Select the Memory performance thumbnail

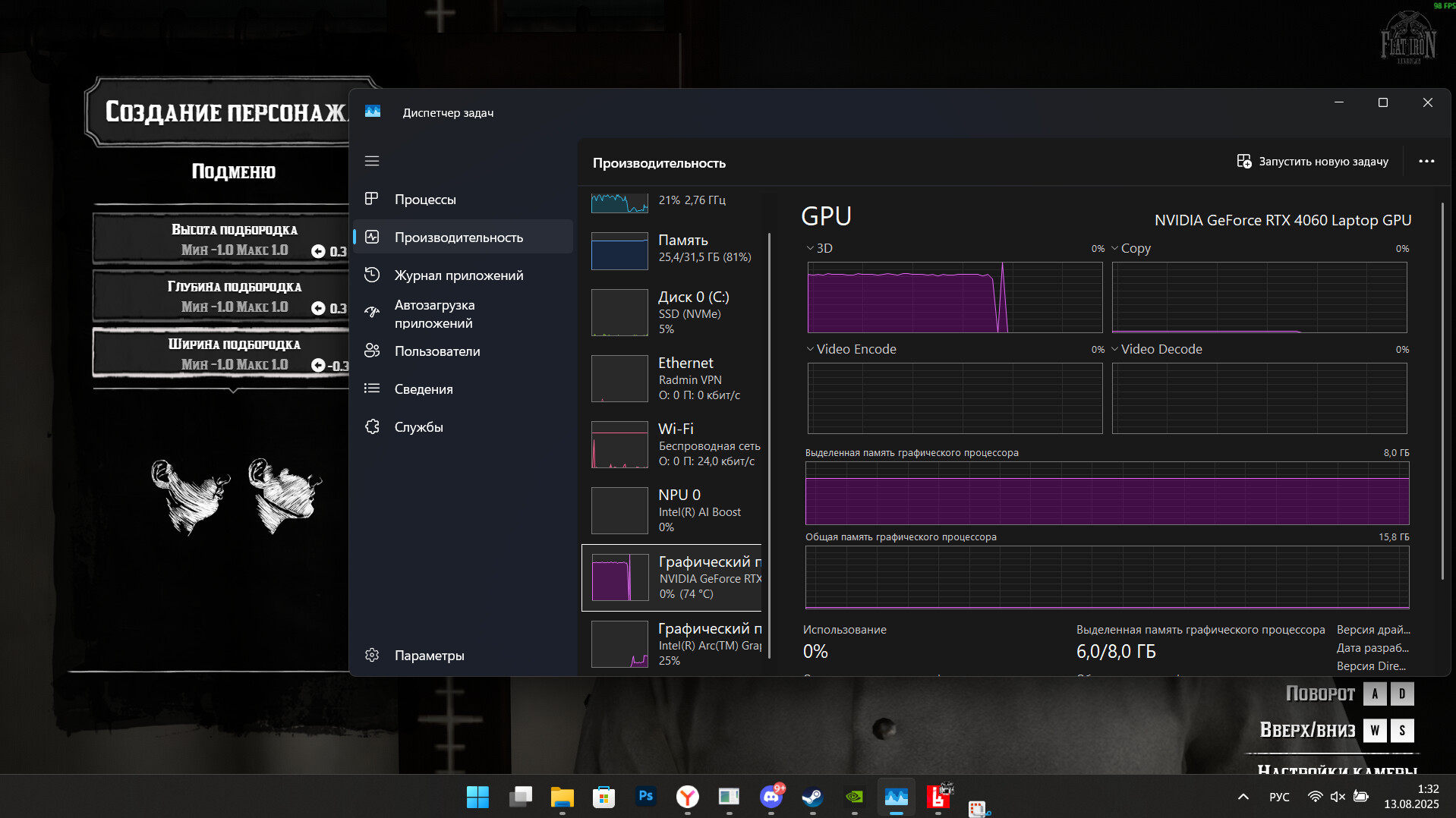click(620, 250)
